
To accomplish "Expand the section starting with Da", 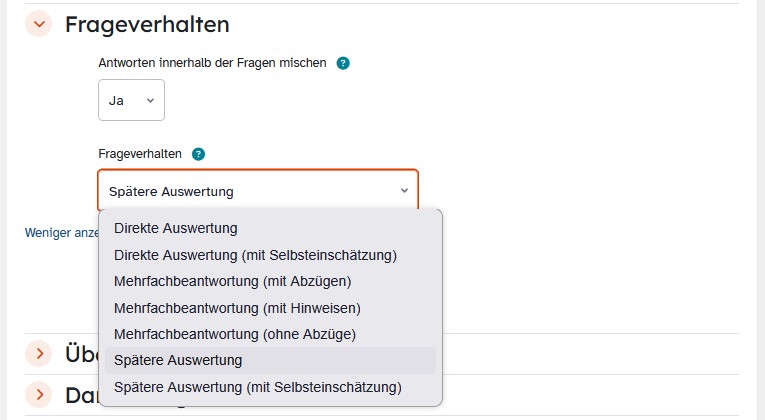I will [39, 394].
